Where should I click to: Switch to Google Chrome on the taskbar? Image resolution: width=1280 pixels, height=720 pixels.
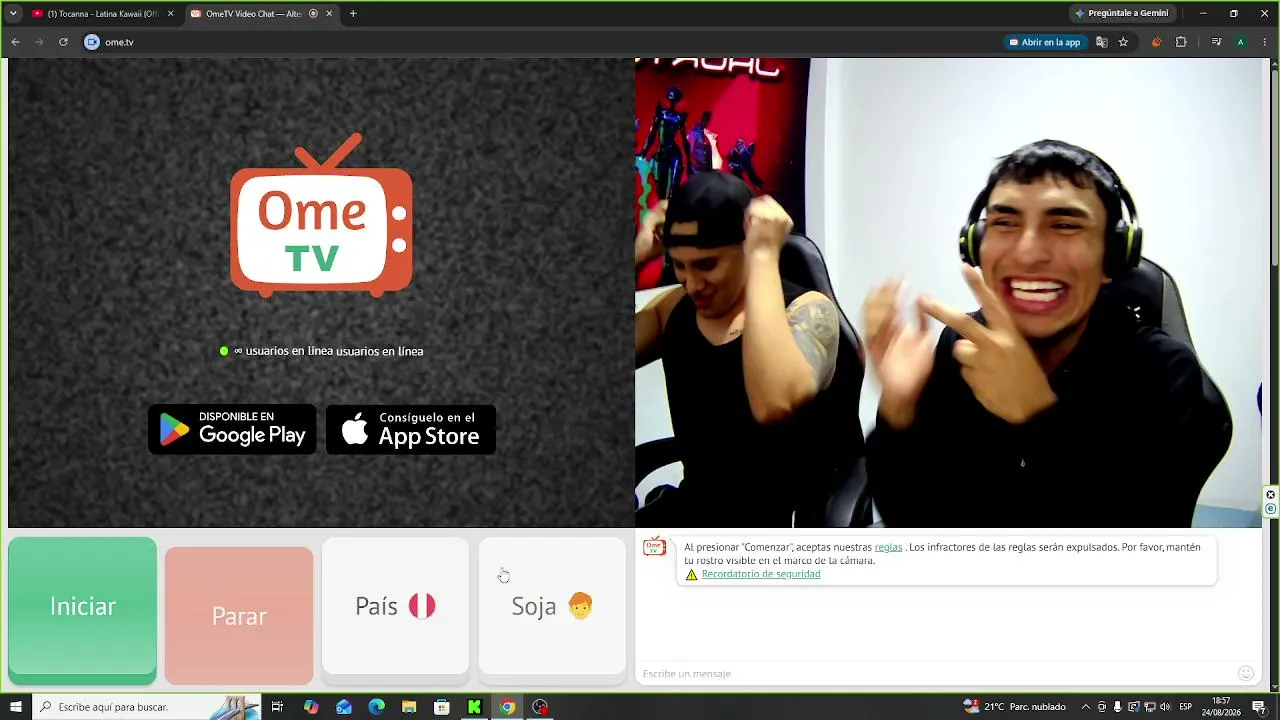coord(507,707)
